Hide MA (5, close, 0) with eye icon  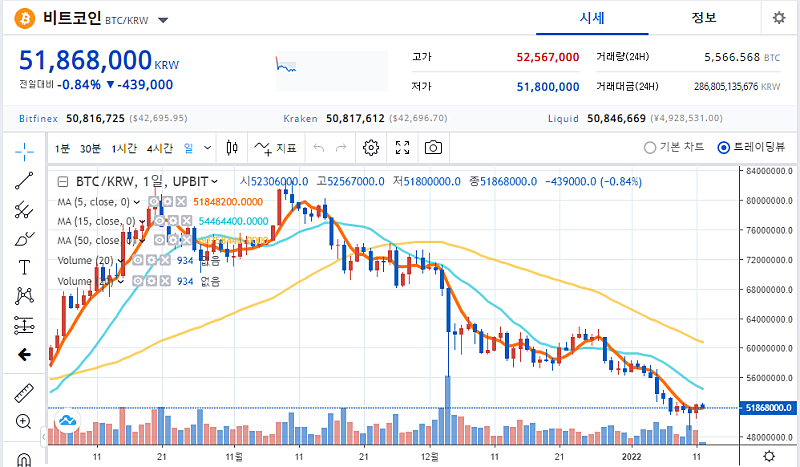[154, 202]
